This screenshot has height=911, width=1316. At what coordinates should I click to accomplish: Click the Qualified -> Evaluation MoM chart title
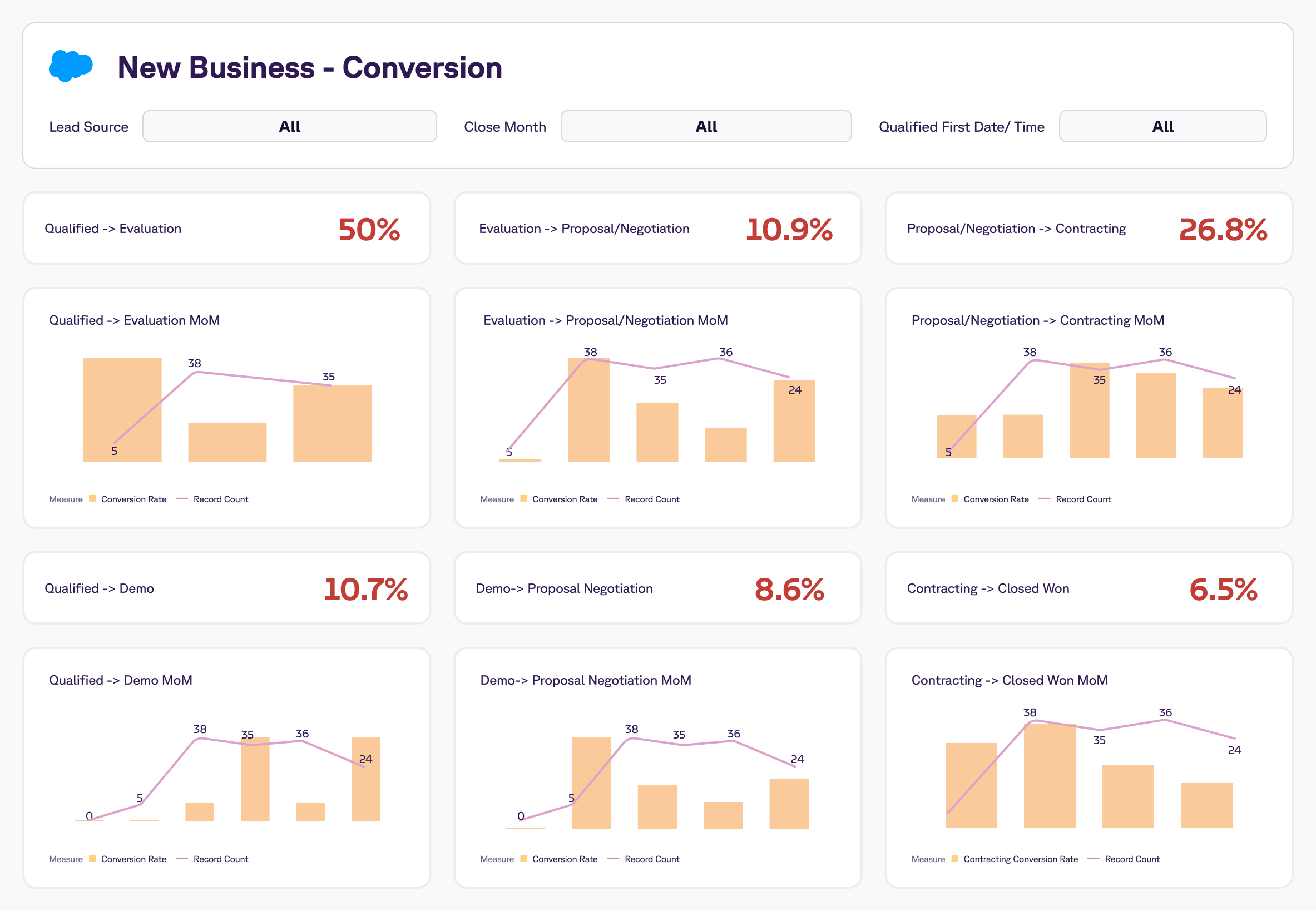[134, 320]
